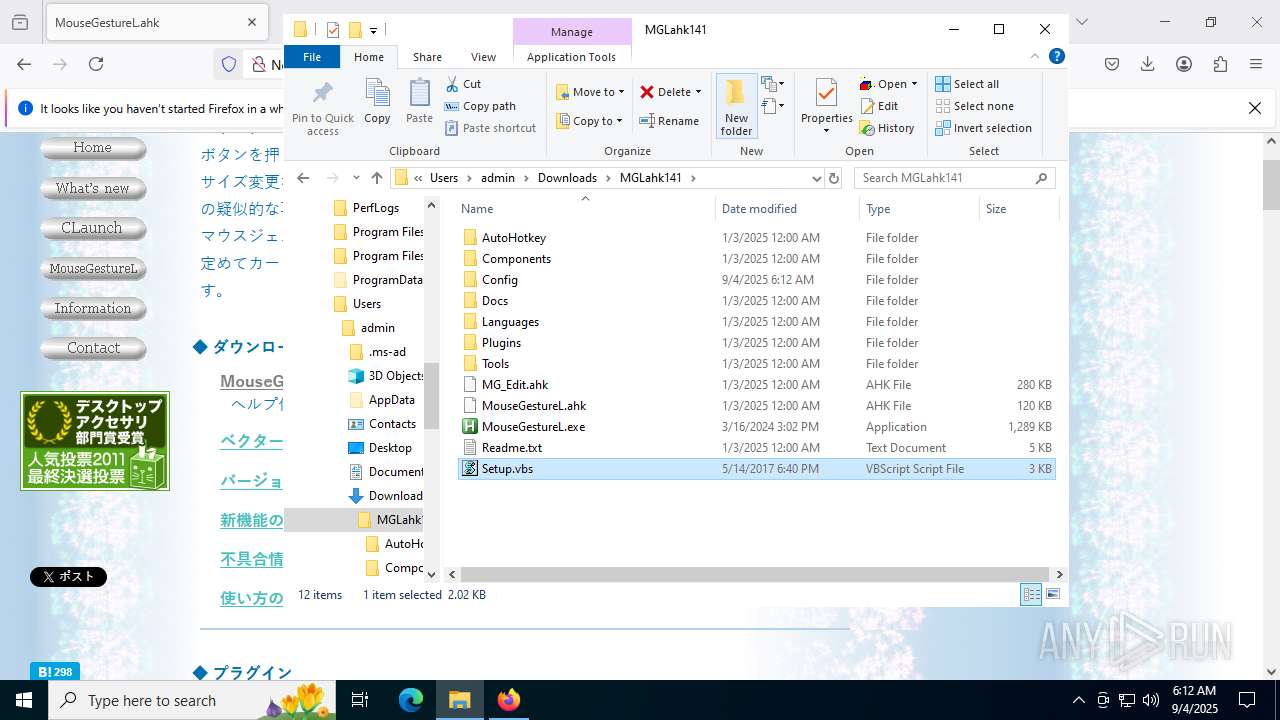The image size is (1280, 720).
Task: Click the horizontal scrollbar in file list
Action: coord(755,575)
